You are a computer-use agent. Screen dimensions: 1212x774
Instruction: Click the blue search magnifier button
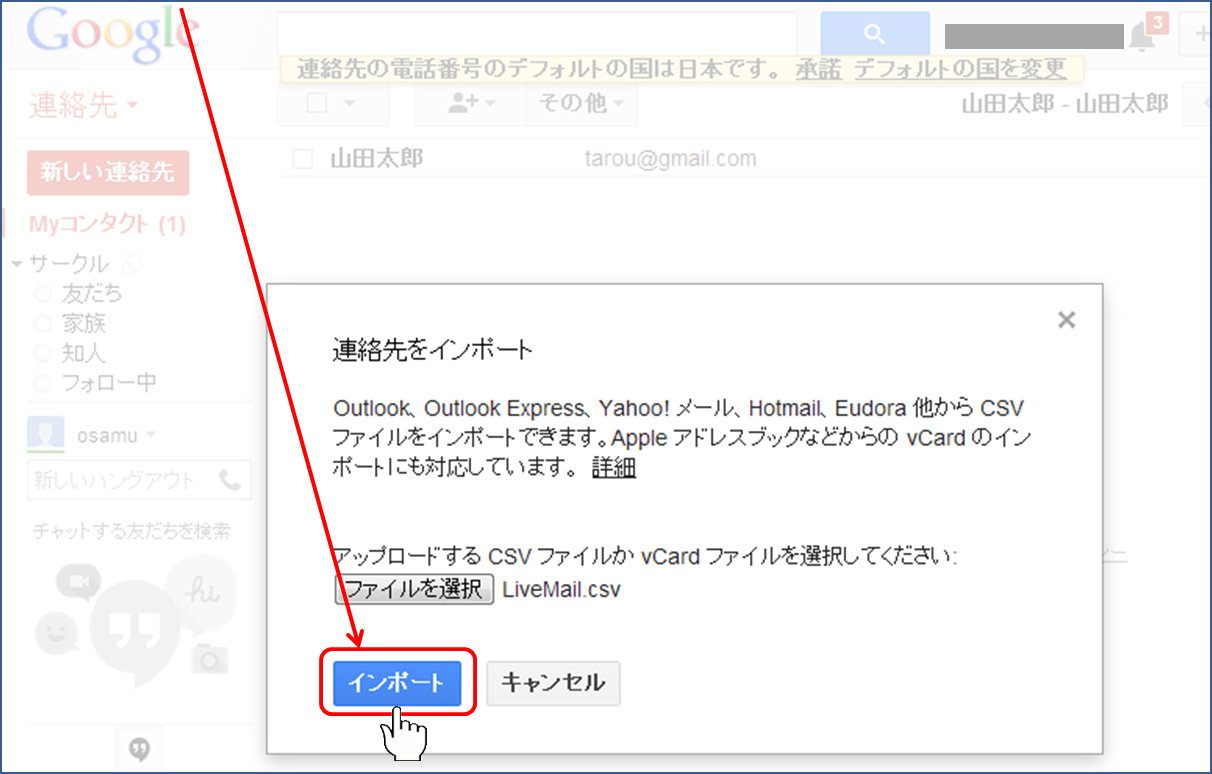pyautogui.click(x=874, y=35)
